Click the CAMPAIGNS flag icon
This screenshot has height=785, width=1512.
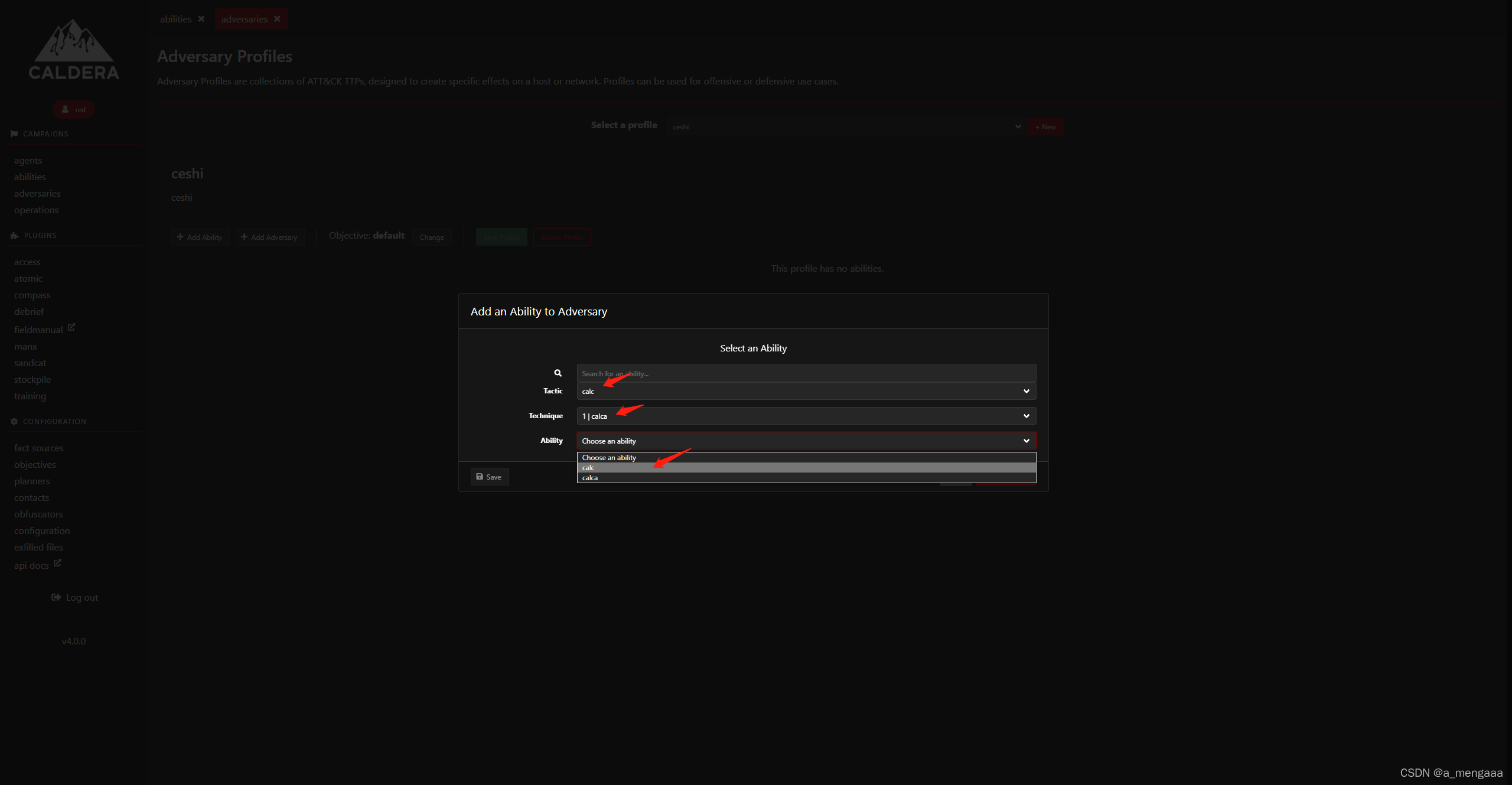14,133
